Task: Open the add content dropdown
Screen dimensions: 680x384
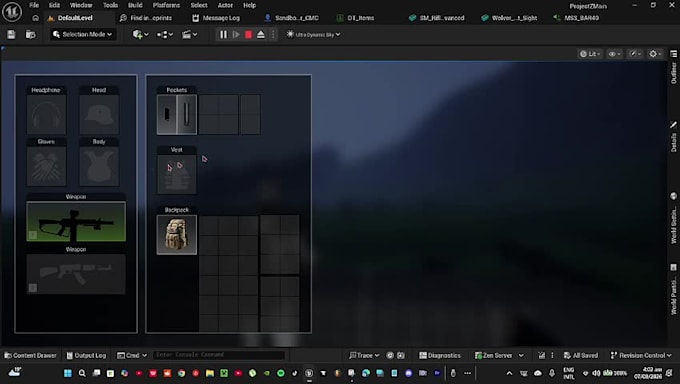Action: [141, 34]
